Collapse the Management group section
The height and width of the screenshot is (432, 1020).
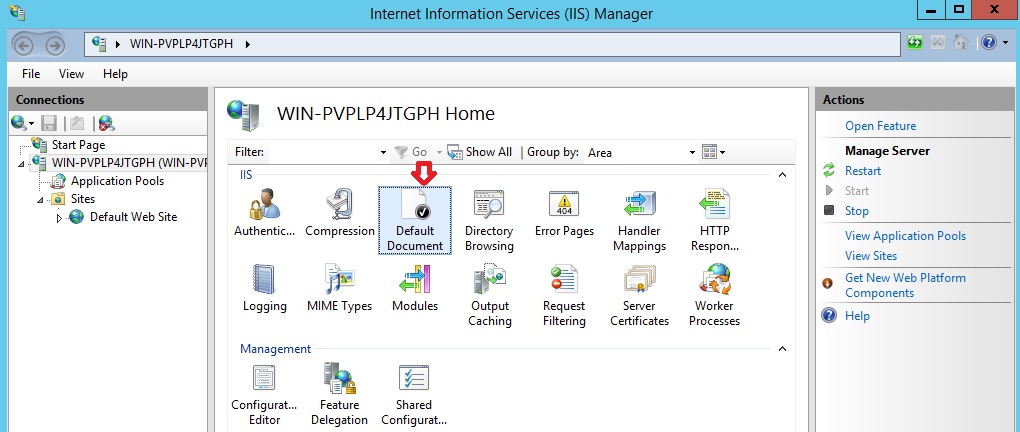783,349
